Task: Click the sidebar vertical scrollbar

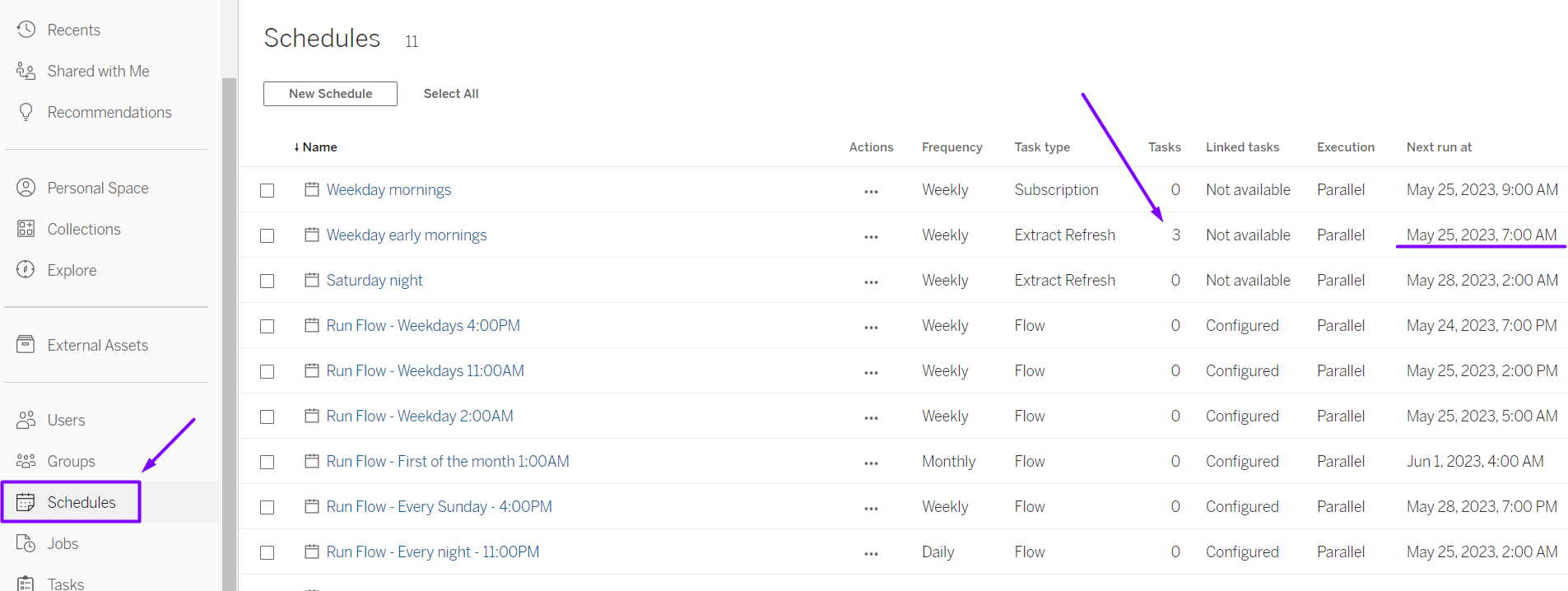Action: point(230,329)
